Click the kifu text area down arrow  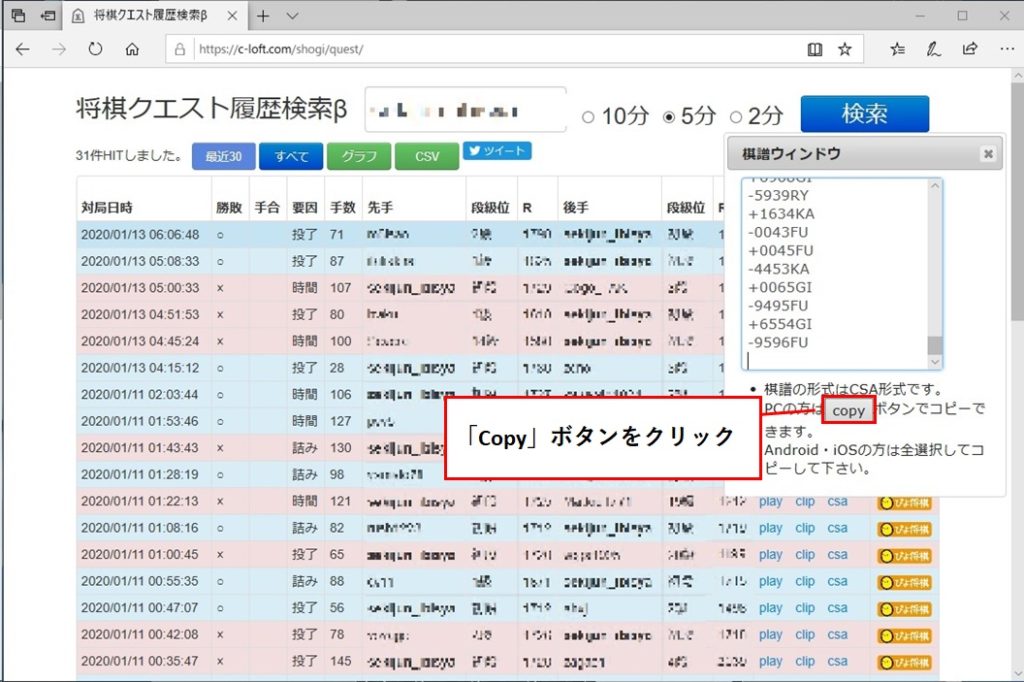(935, 362)
